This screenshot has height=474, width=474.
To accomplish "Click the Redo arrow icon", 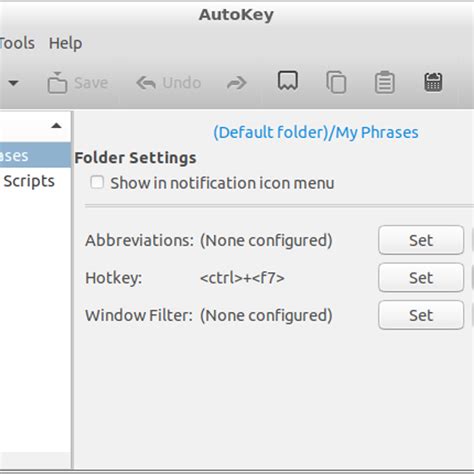I will 237,83.
